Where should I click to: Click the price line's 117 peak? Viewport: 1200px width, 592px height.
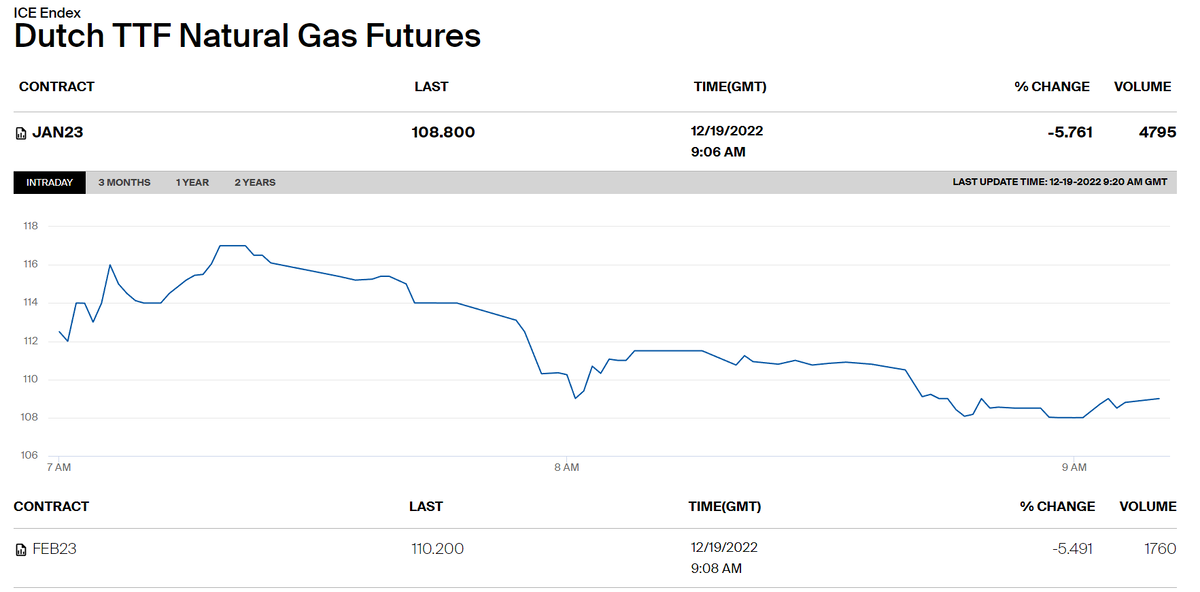pyautogui.click(x=232, y=245)
